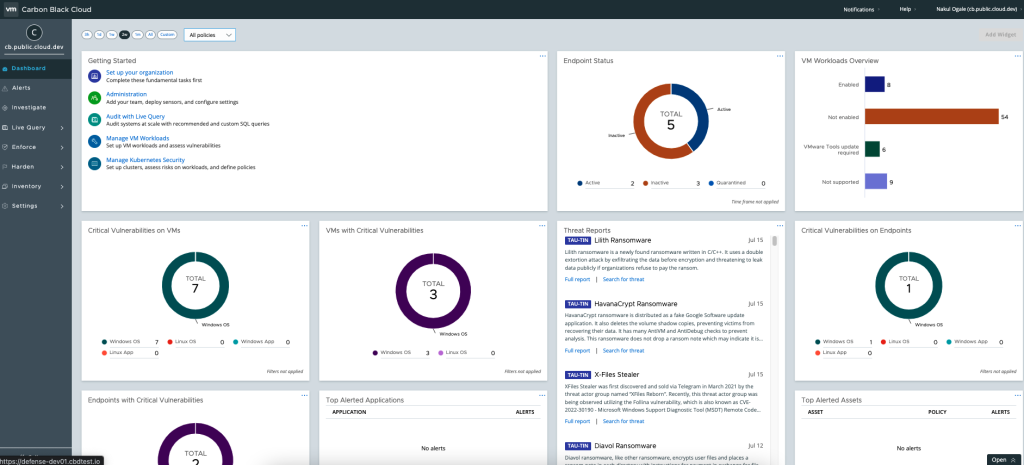Click the Add Widget button
Image resolution: width=1024 pixels, height=465 pixels.
(x=1001, y=35)
